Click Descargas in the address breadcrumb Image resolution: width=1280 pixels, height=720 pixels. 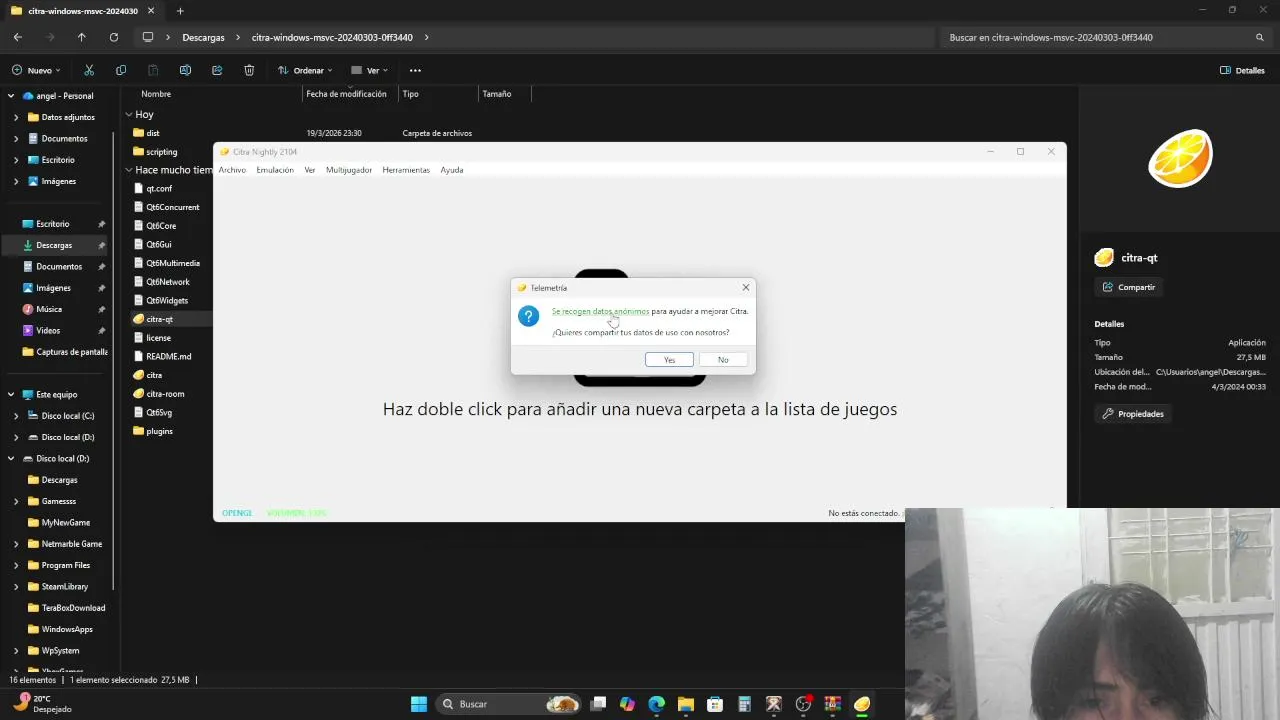(203, 37)
